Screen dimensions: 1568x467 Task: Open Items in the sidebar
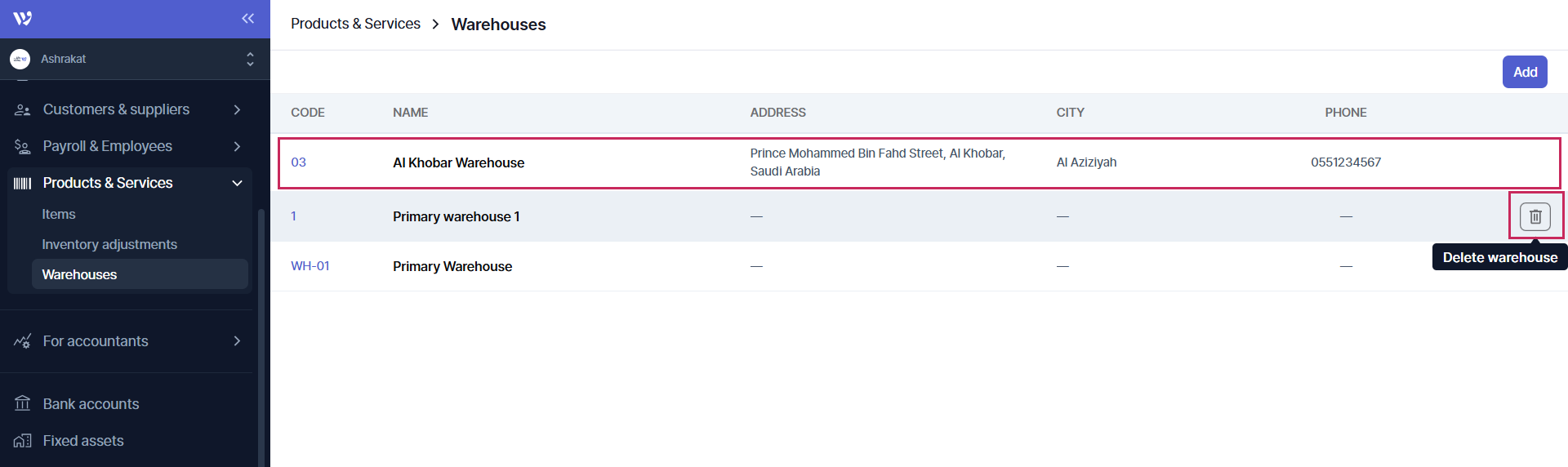click(59, 214)
